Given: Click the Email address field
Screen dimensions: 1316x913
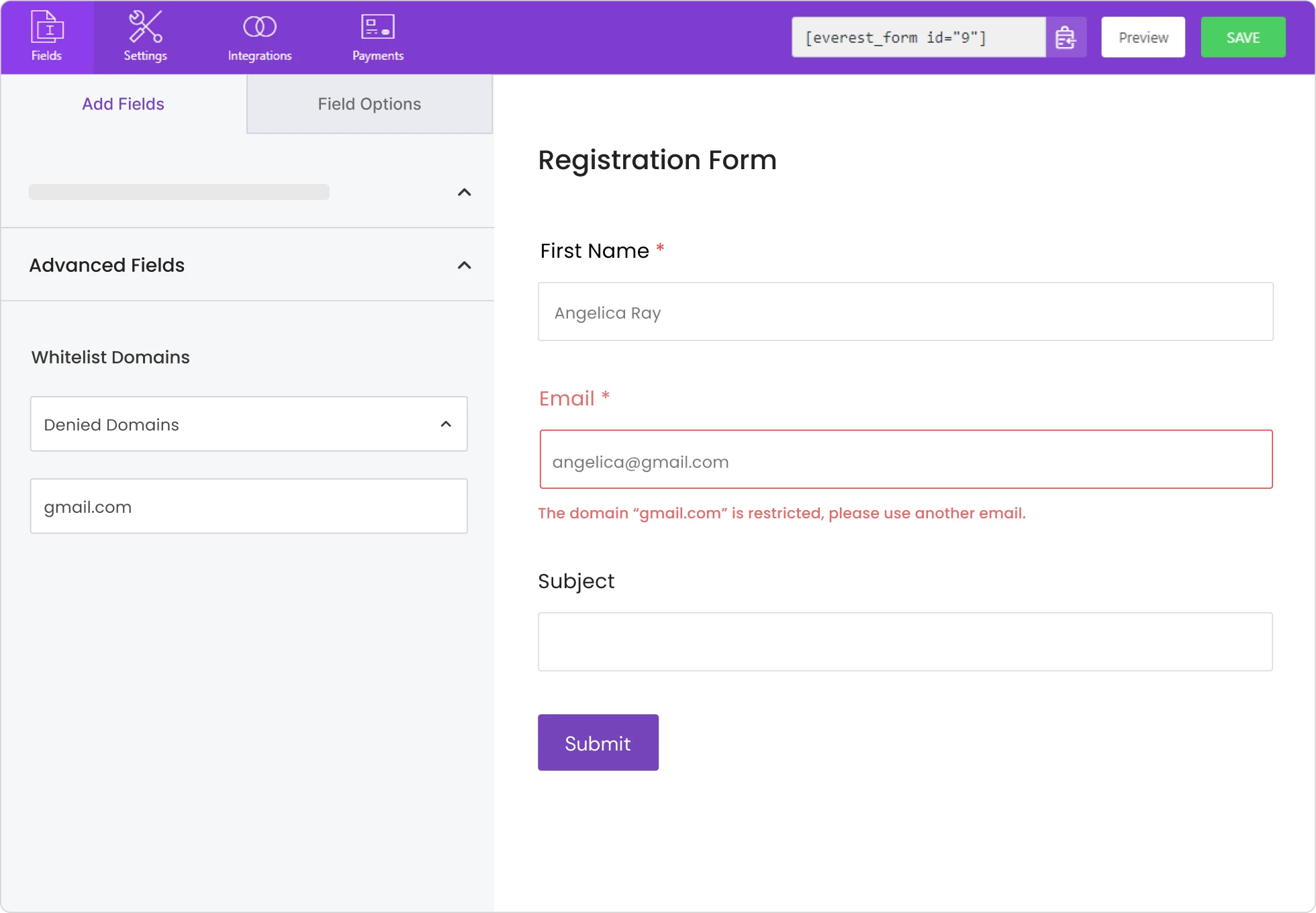Looking at the screenshot, I should [x=905, y=459].
